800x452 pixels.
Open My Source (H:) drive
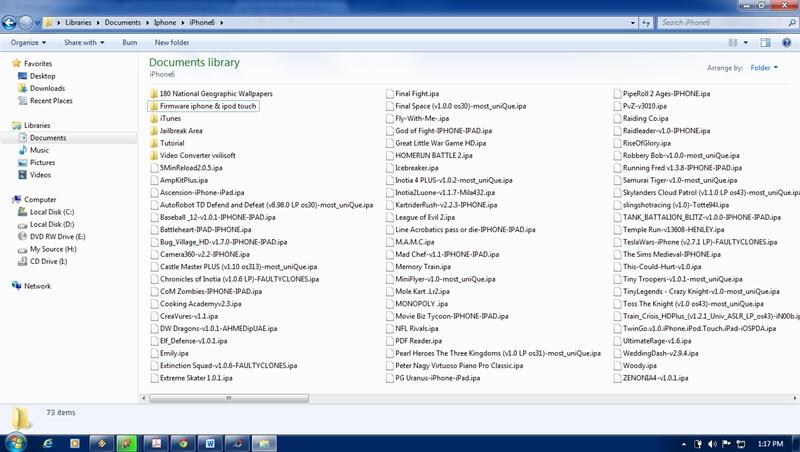(x=53, y=249)
